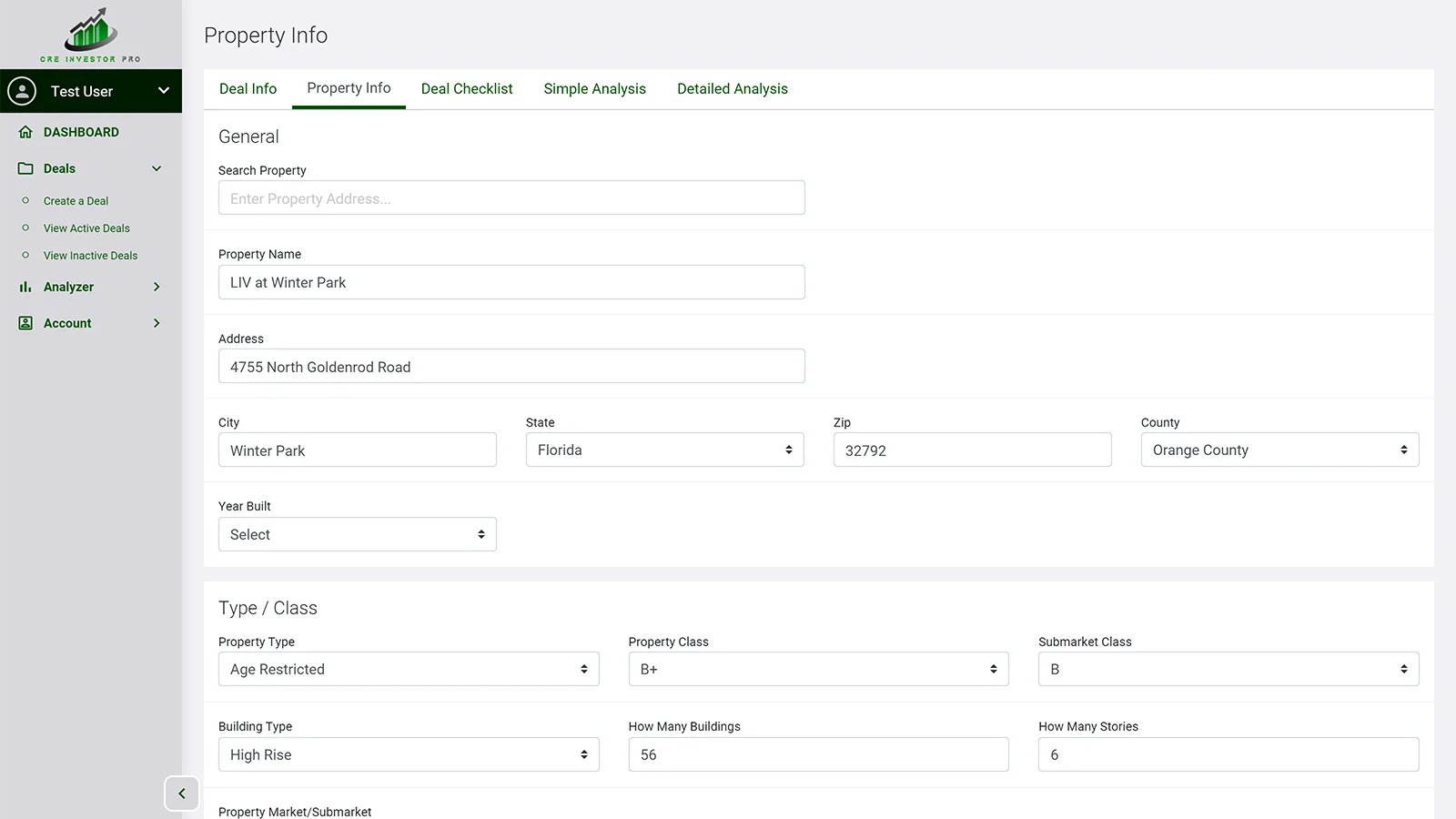Open the Submarket Class dropdown
This screenshot has width=1456, height=819.
click(1228, 669)
